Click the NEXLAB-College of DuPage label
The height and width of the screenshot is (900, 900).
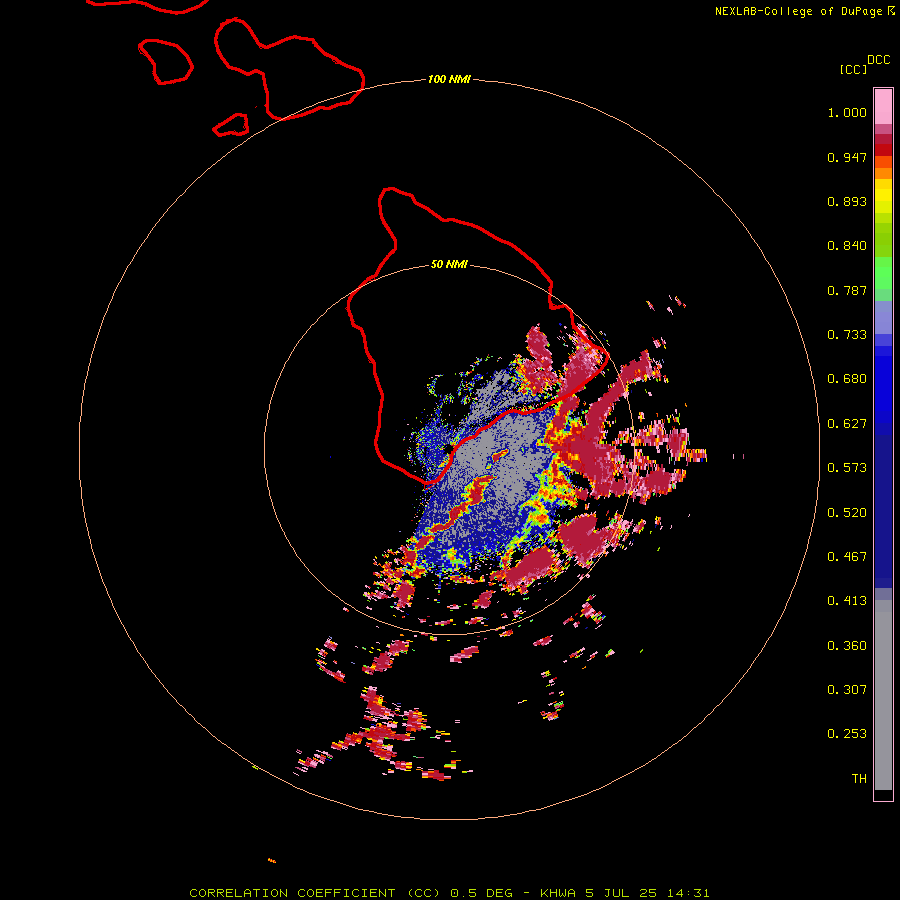pyautogui.click(x=798, y=11)
